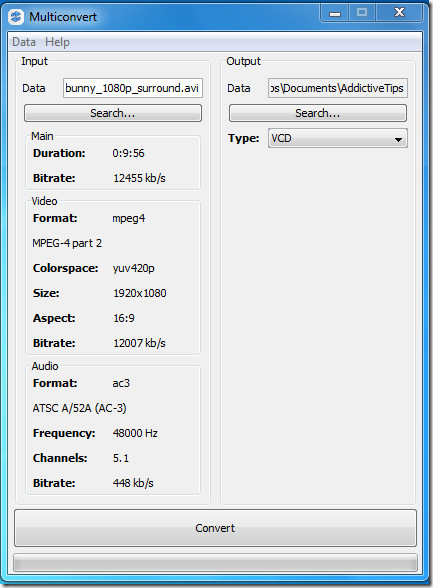
Task: Click the video bitrate value 12007 kb/s
Action: [x=139, y=343]
